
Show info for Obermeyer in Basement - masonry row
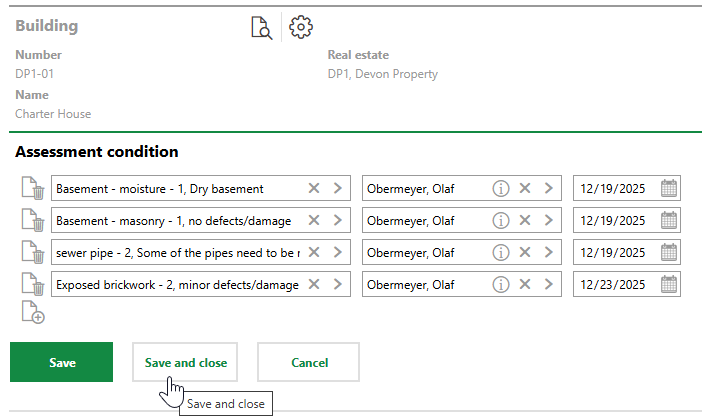pos(501,220)
